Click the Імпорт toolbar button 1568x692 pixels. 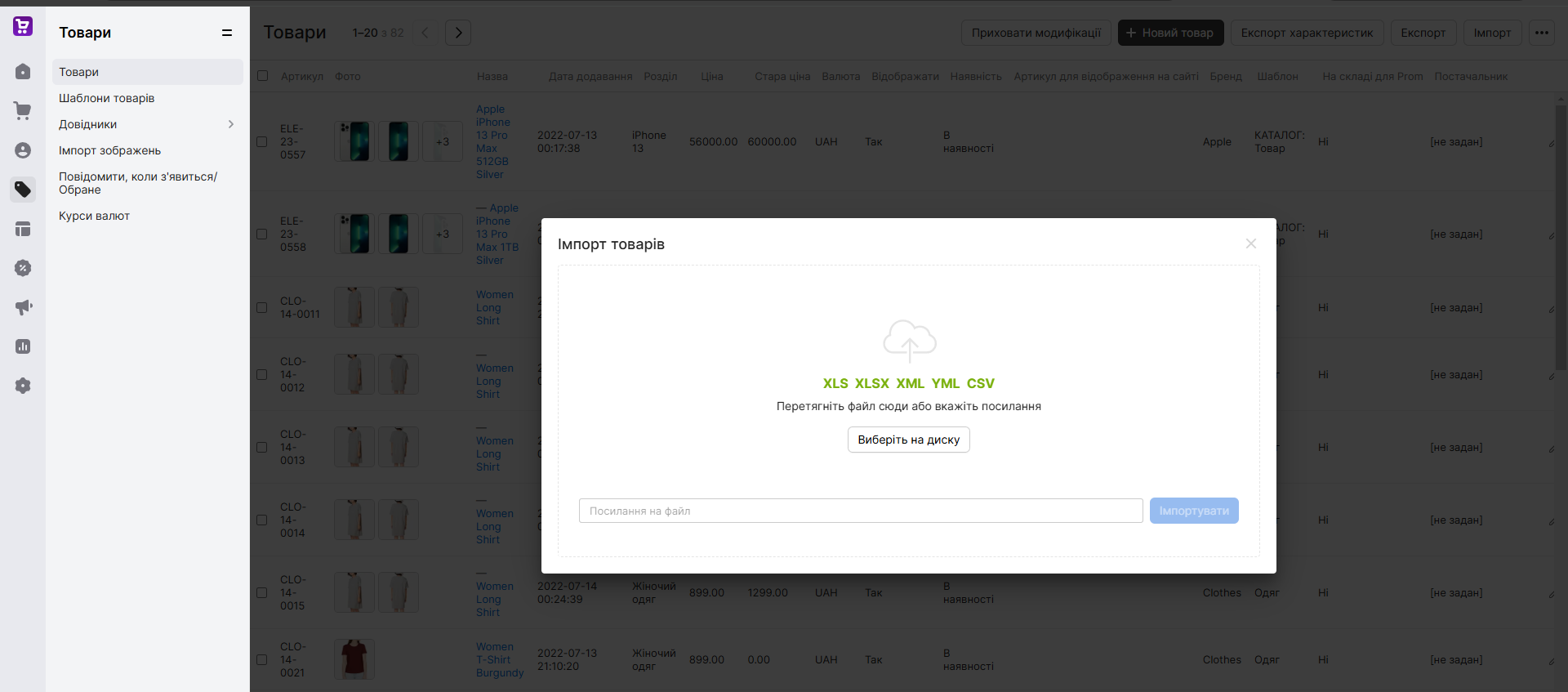click(1492, 33)
